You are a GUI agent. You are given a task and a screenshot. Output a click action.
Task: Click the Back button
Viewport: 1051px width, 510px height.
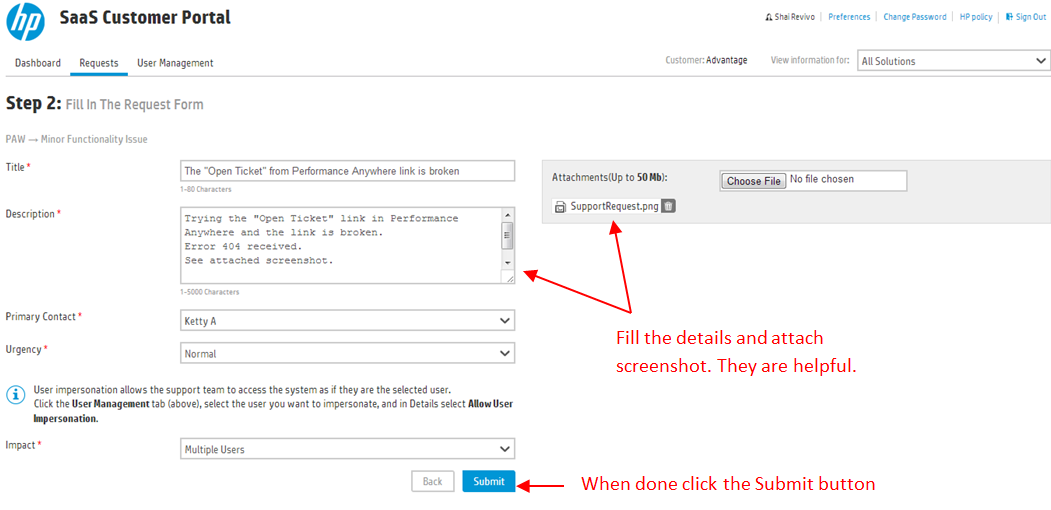(x=432, y=481)
